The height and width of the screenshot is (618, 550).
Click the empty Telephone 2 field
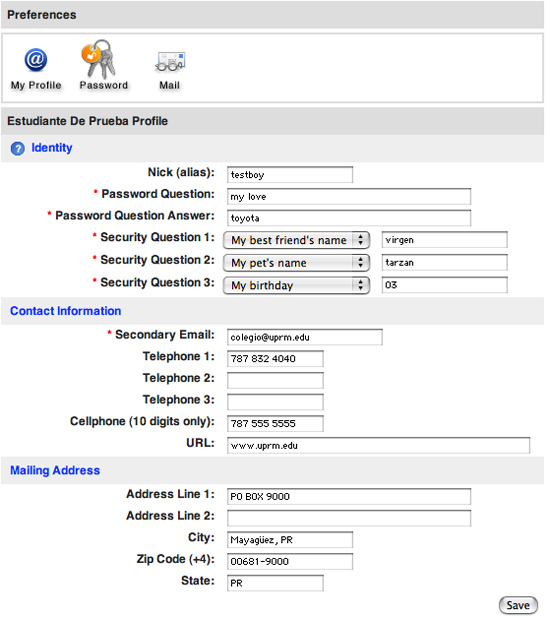point(275,380)
